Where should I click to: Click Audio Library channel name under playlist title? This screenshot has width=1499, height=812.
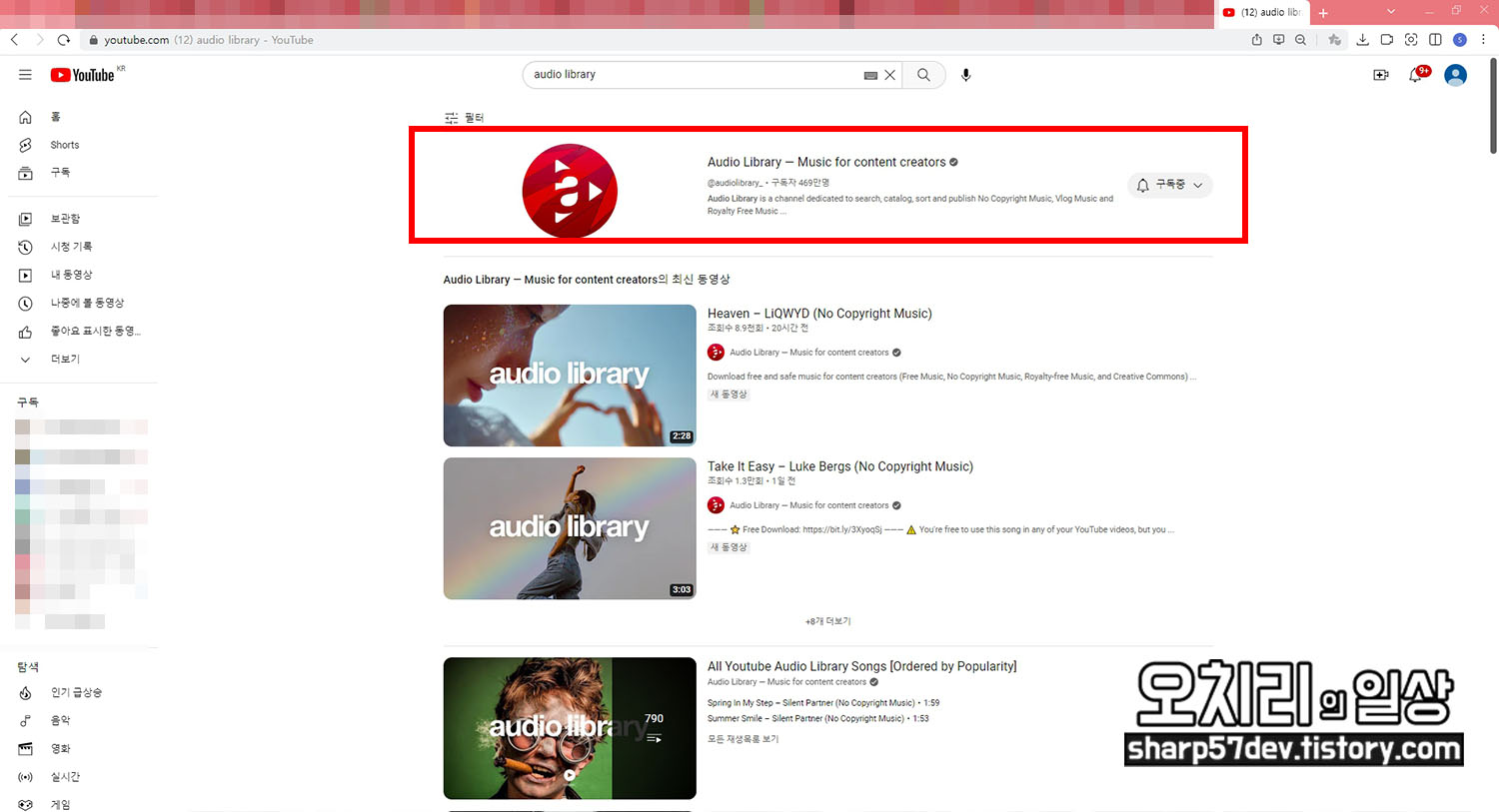(786, 682)
